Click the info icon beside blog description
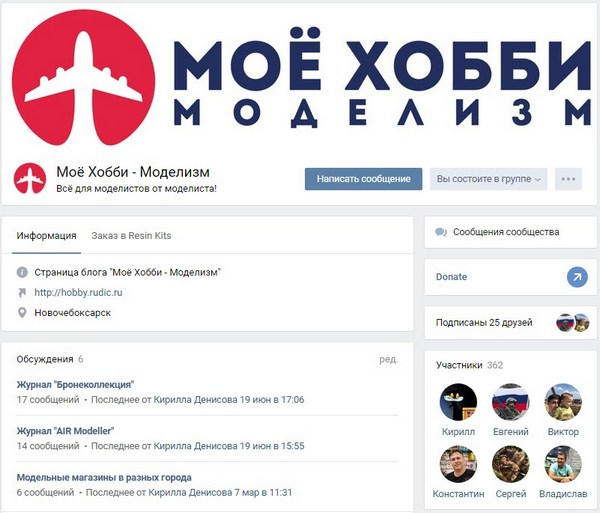 pos(22,272)
